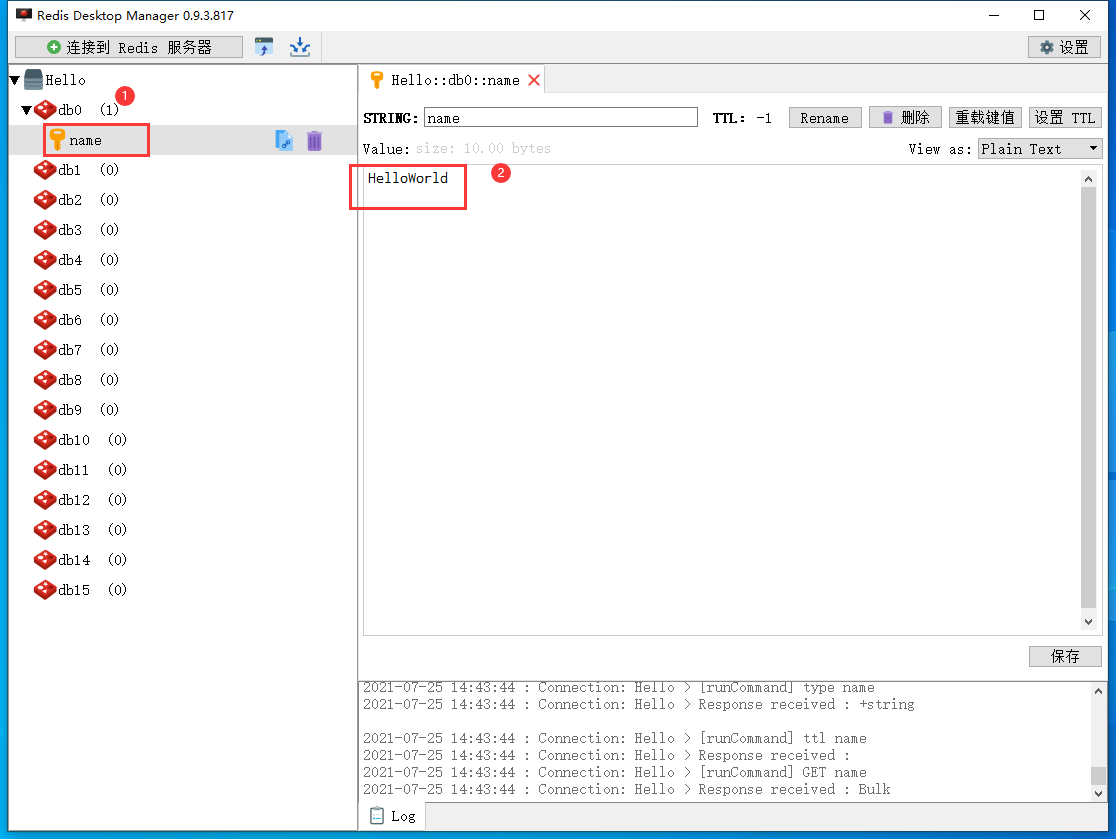Click the key icon on Hello::db0::name tab

pyautogui.click(x=377, y=80)
